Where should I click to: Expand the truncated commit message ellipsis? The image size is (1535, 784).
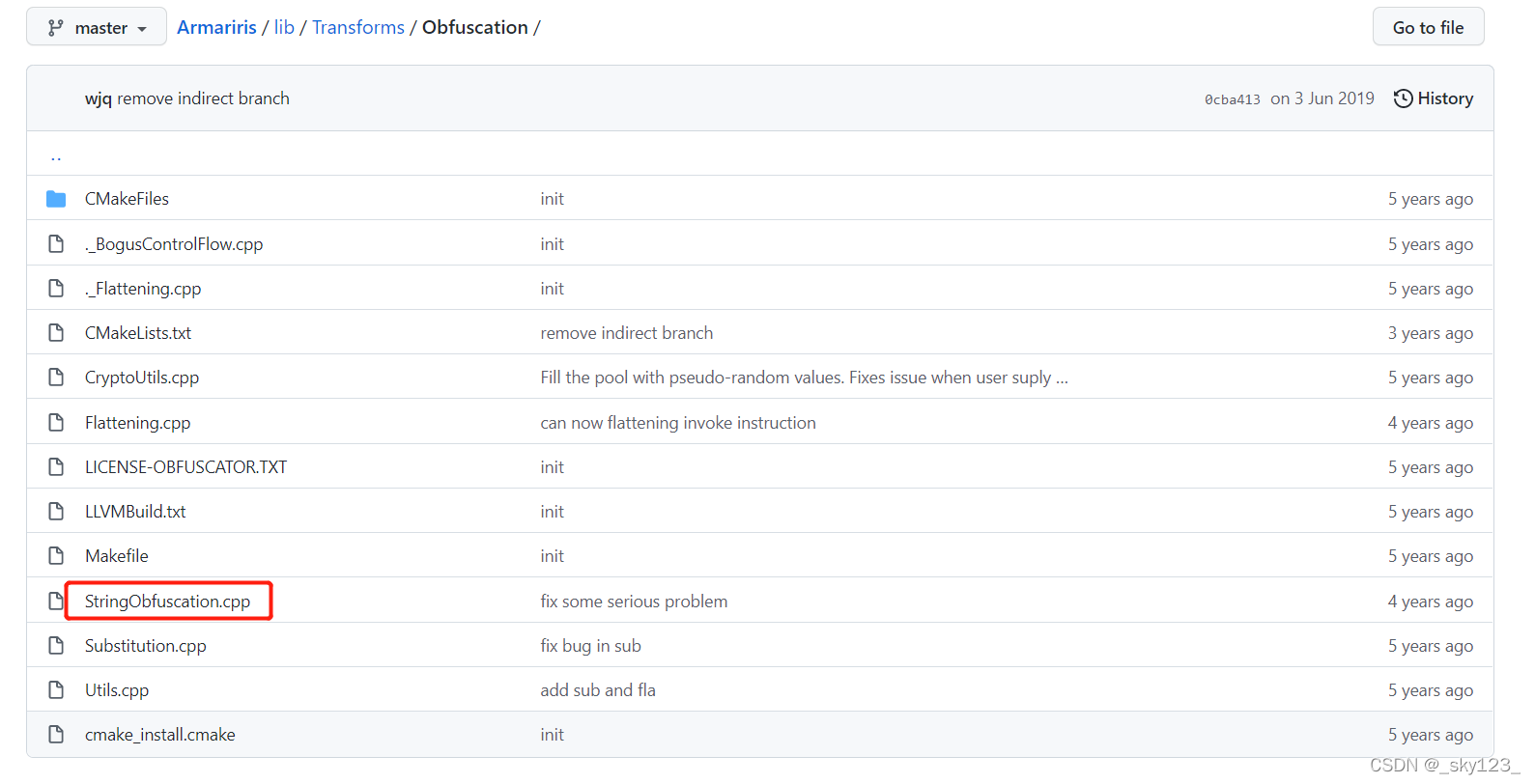[1063, 378]
